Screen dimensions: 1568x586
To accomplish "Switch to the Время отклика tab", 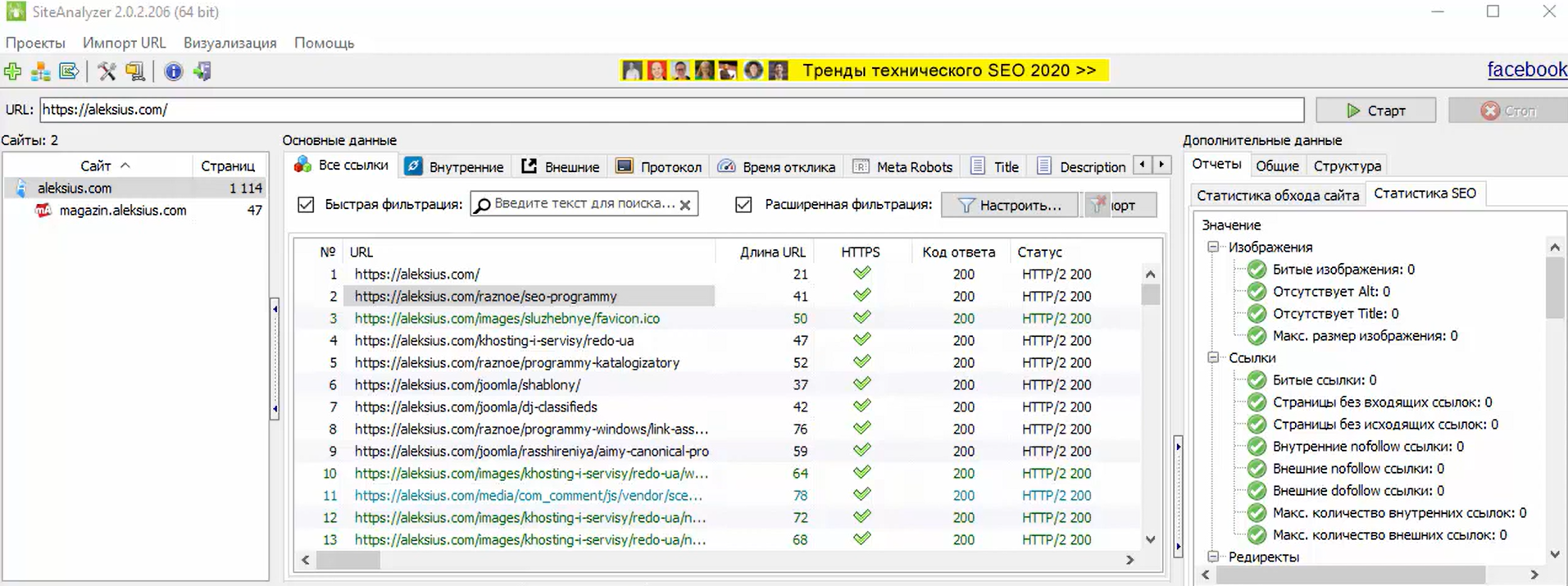I will (x=777, y=167).
